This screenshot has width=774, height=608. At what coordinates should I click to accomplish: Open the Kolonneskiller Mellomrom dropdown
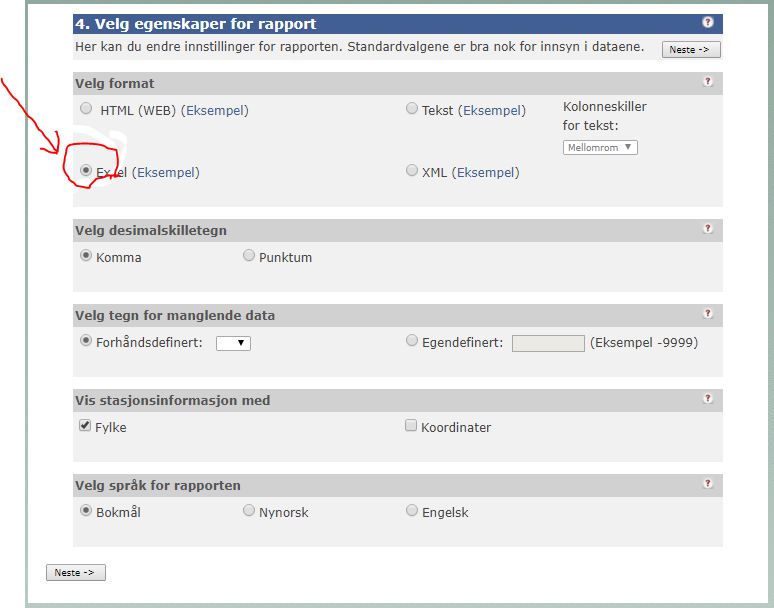tap(600, 148)
